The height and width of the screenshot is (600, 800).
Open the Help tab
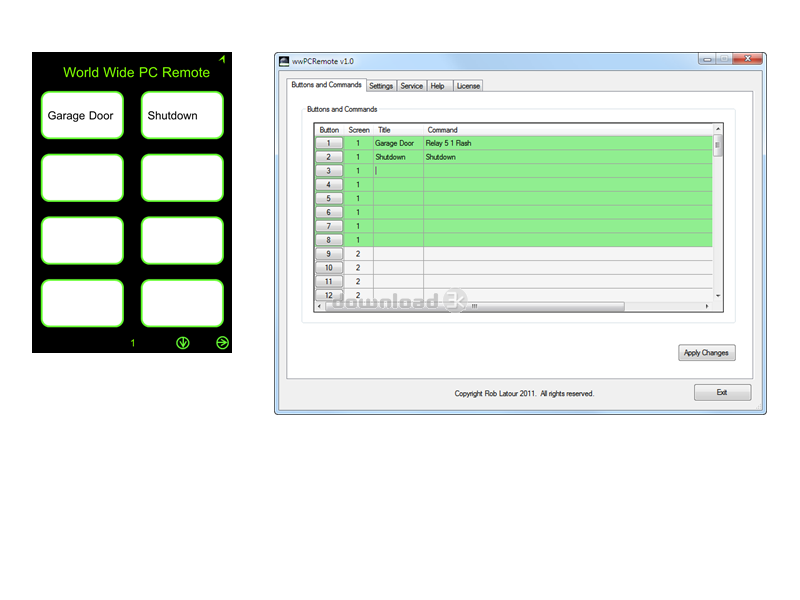click(x=437, y=86)
